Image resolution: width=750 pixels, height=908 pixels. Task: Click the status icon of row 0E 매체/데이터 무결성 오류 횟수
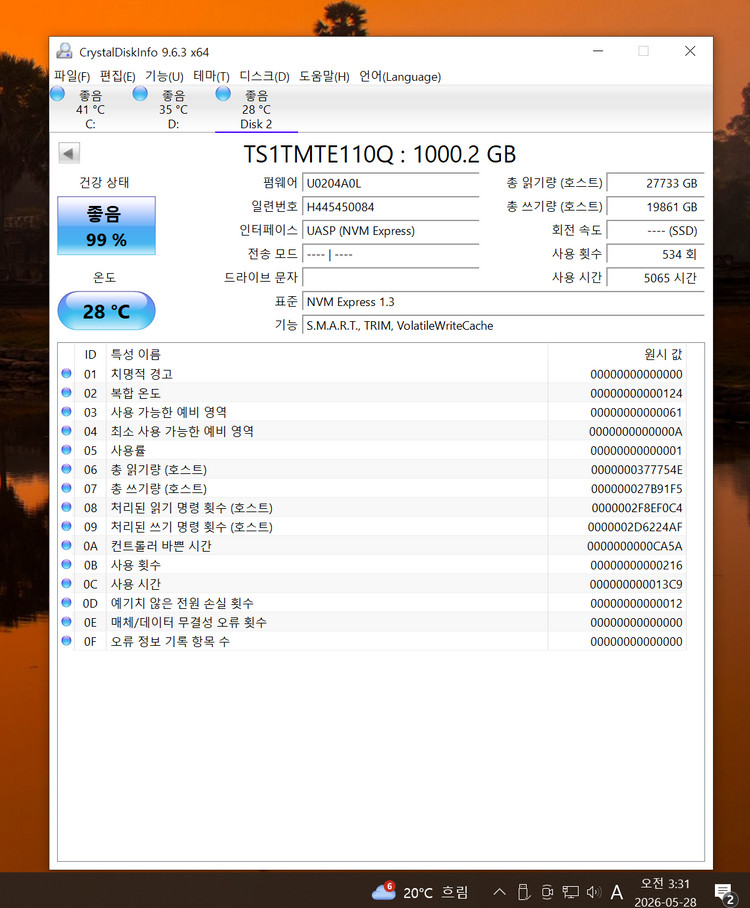[x=67, y=622]
